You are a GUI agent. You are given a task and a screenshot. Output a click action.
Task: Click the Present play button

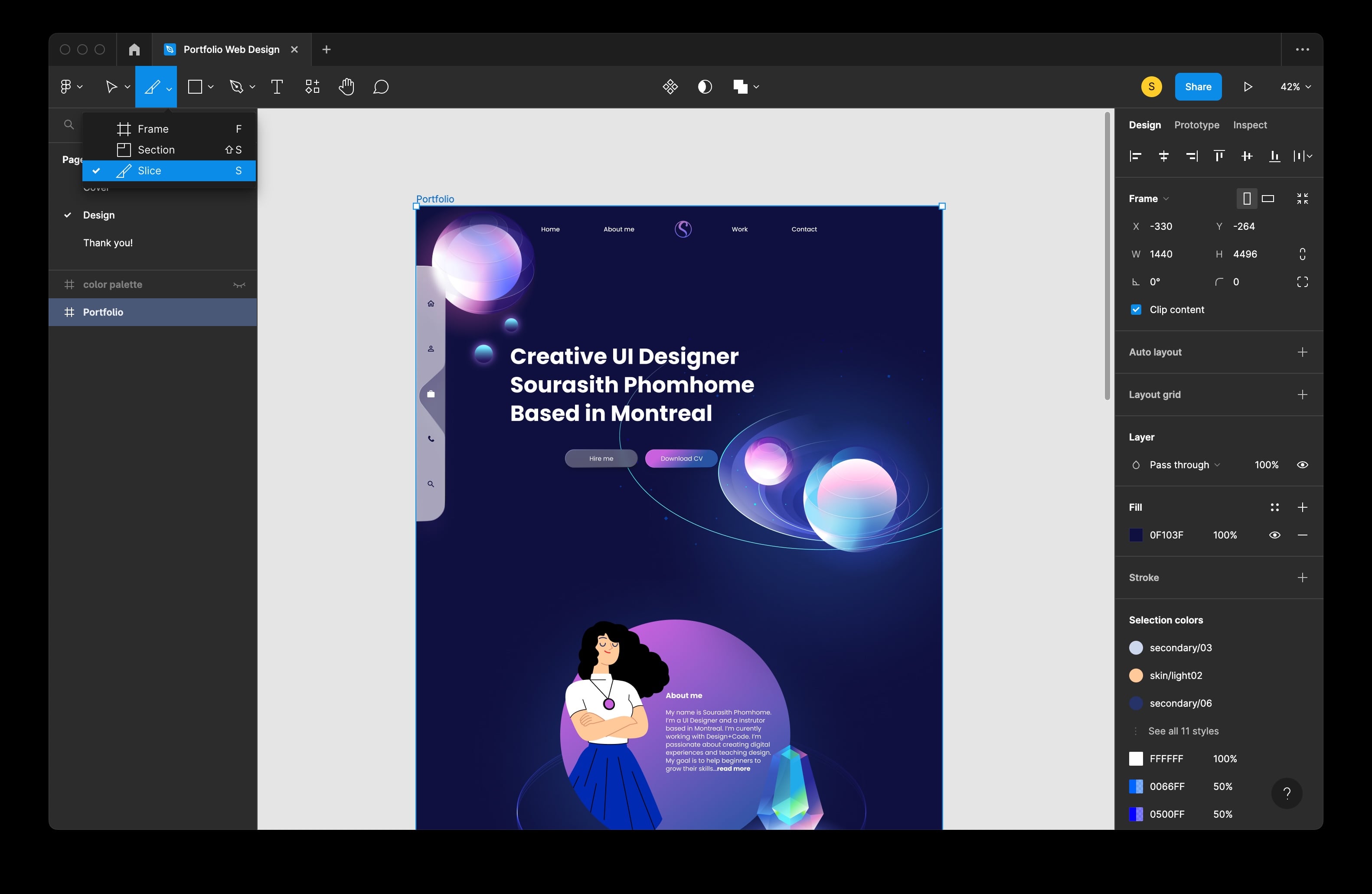click(1248, 86)
